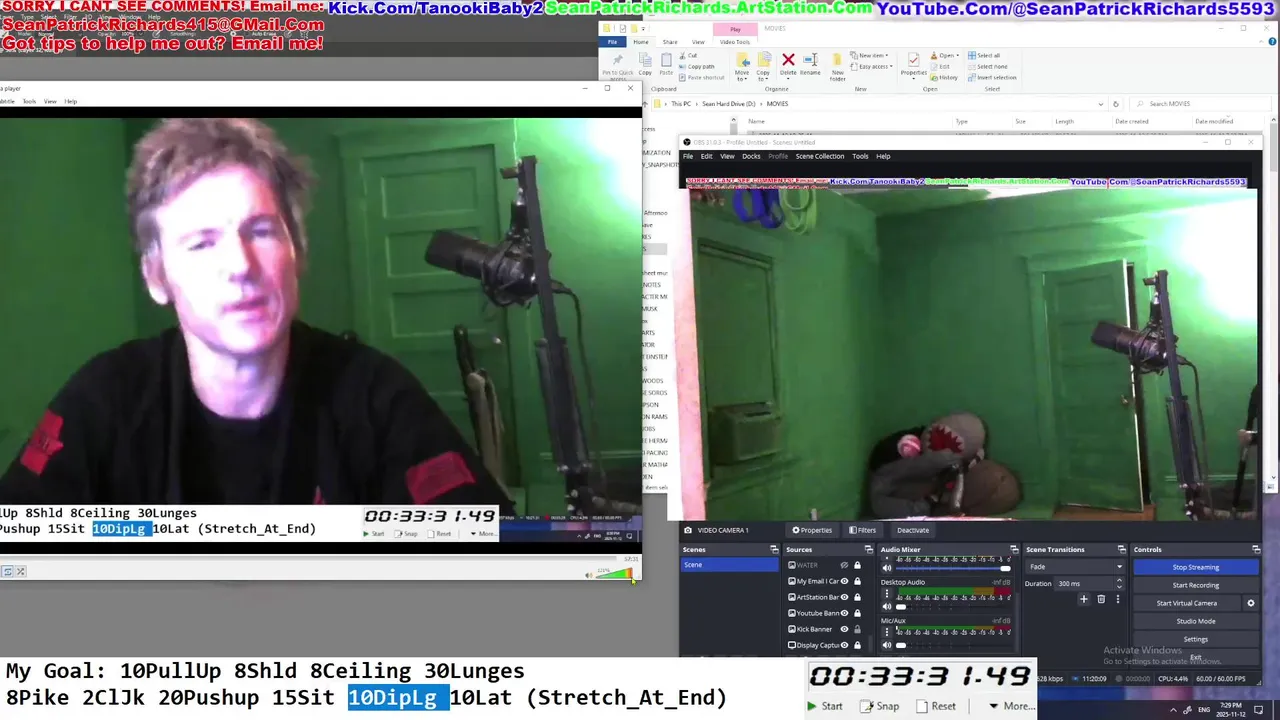1280x720 pixels.
Task: Toggle visibility of Kick Banner source
Action: pyautogui.click(x=845, y=629)
